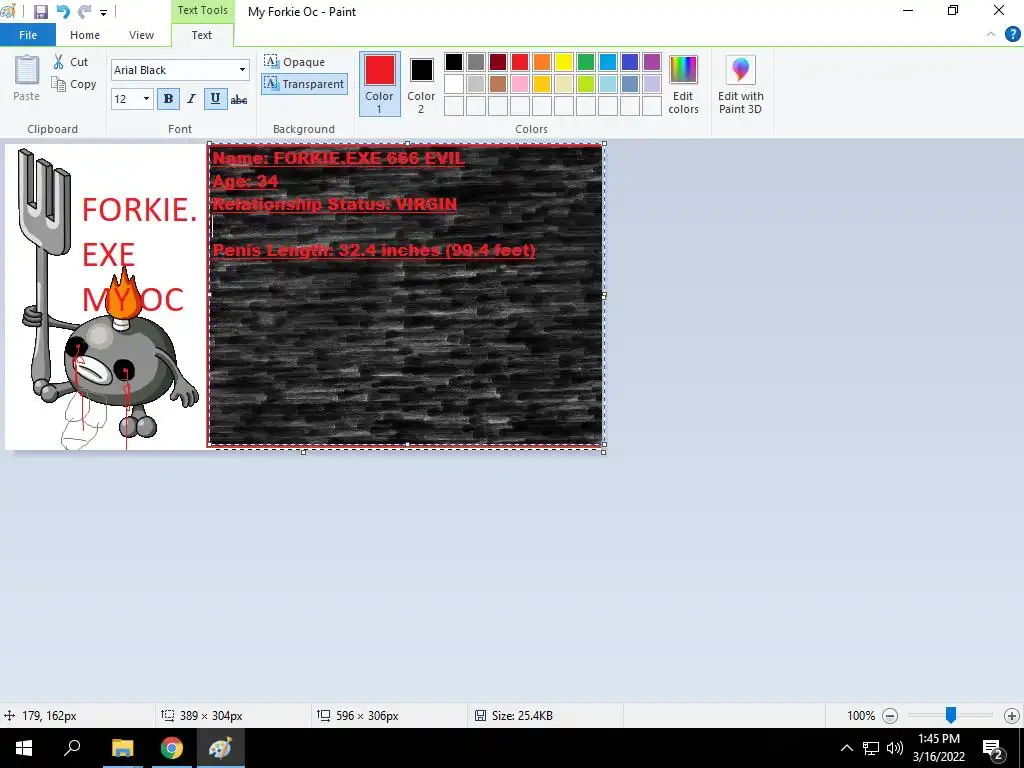1024x768 pixels.
Task: Open File Explorer from taskbar
Action: point(122,748)
